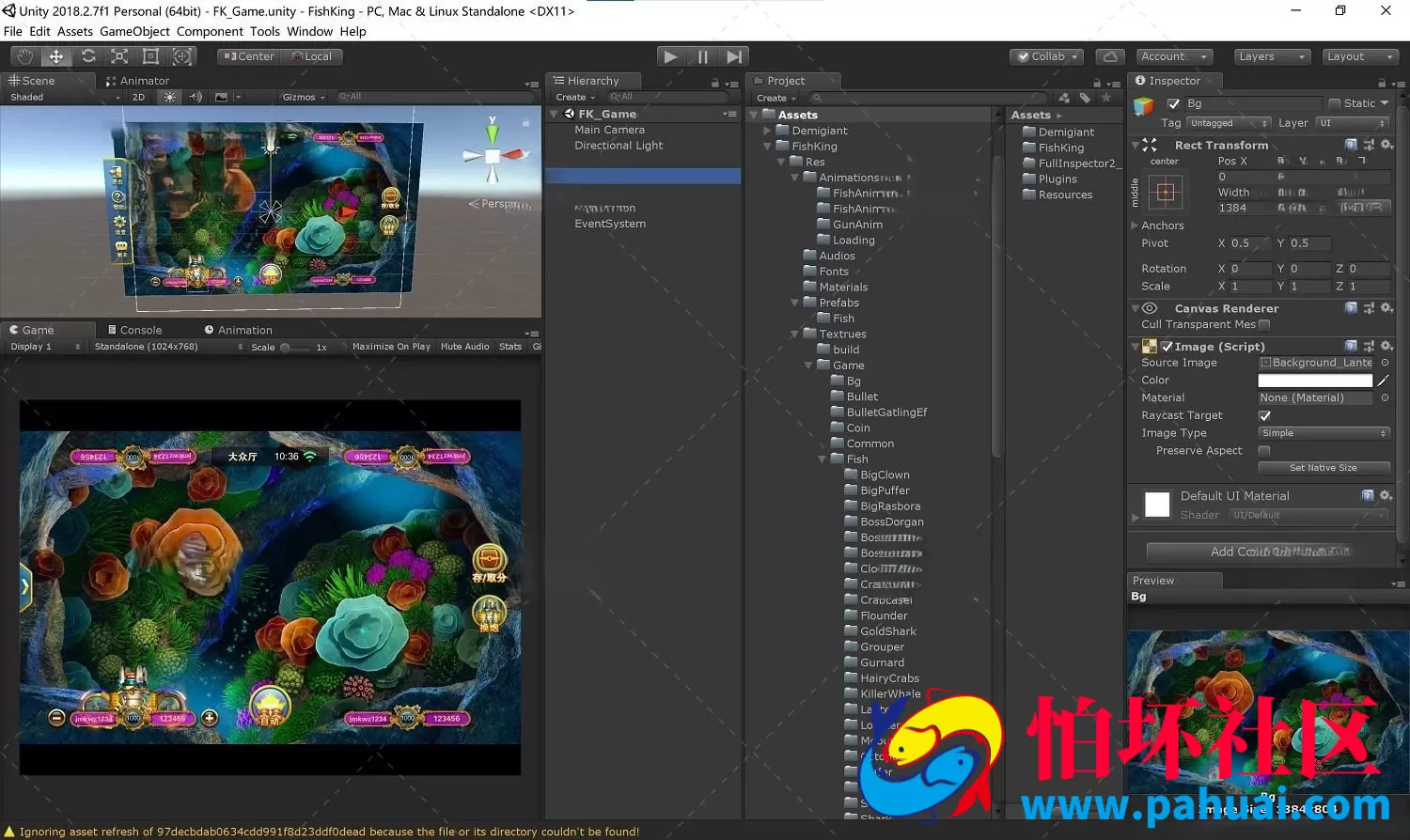Open Canvas Renderer help book icon
Viewport: 1410px width, 840px height.
[x=1351, y=308]
